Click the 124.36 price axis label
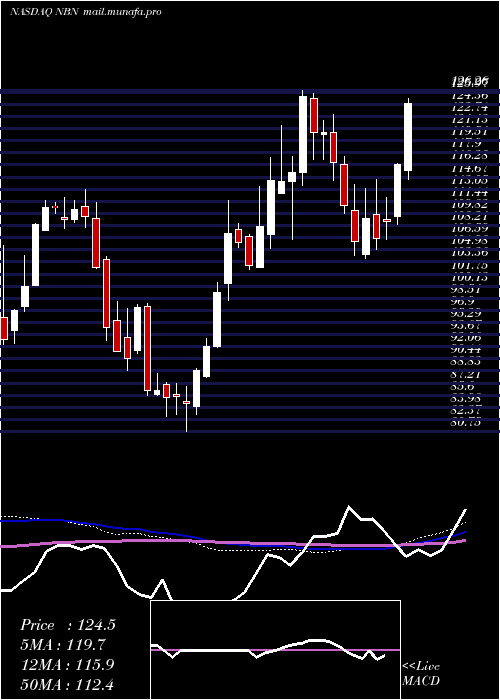Viewport: 500px width, 700px height. (x=470, y=95)
